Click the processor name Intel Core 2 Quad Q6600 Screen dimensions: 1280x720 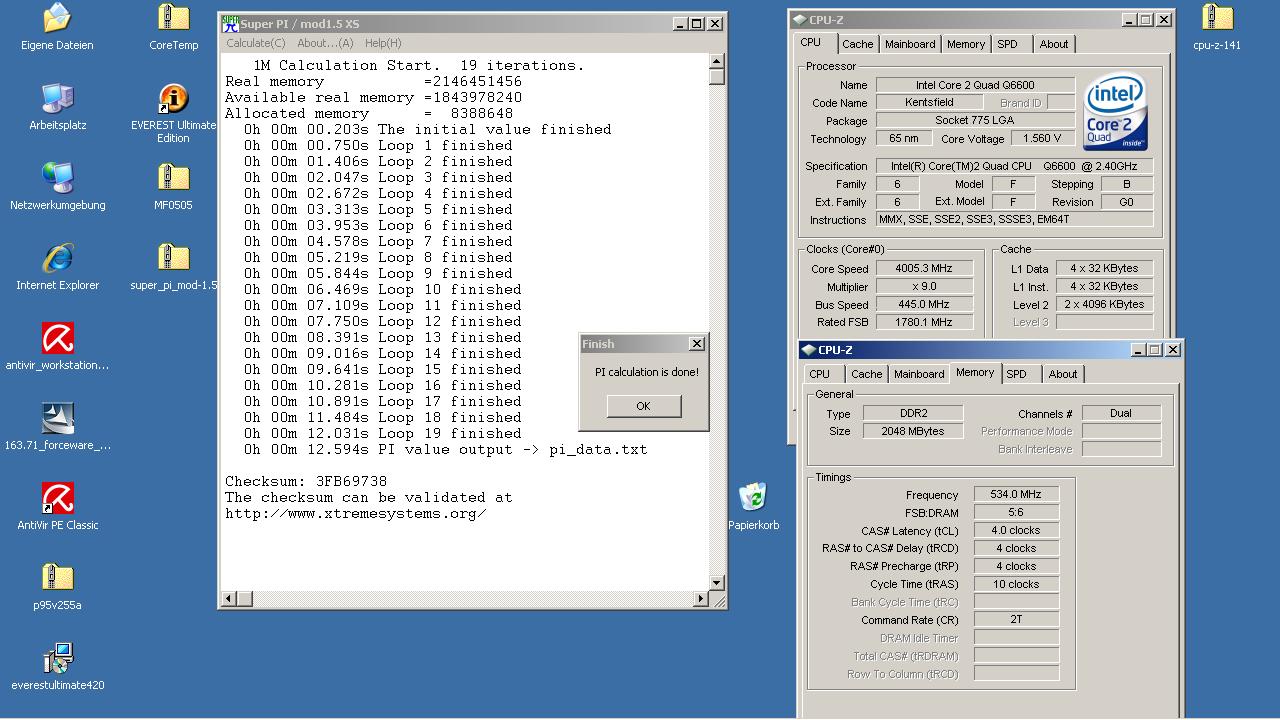(x=975, y=85)
